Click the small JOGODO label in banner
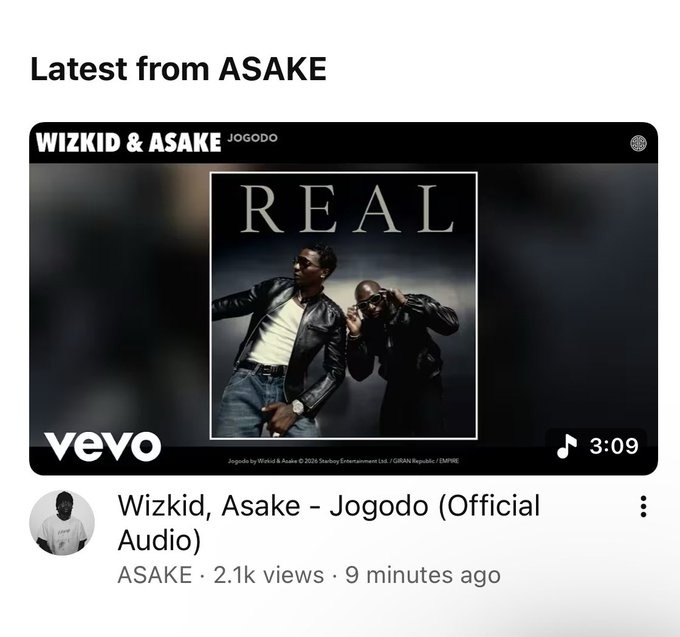The width and height of the screenshot is (680, 637). click(x=252, y=138)
